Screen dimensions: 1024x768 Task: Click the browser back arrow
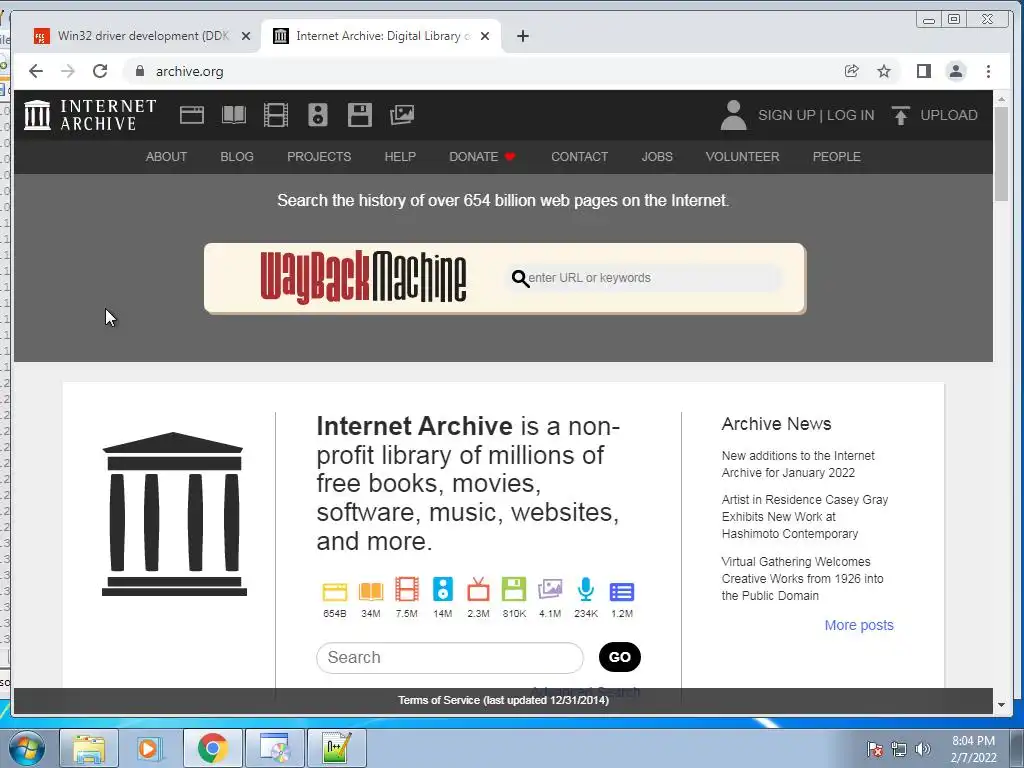point(36,71)
